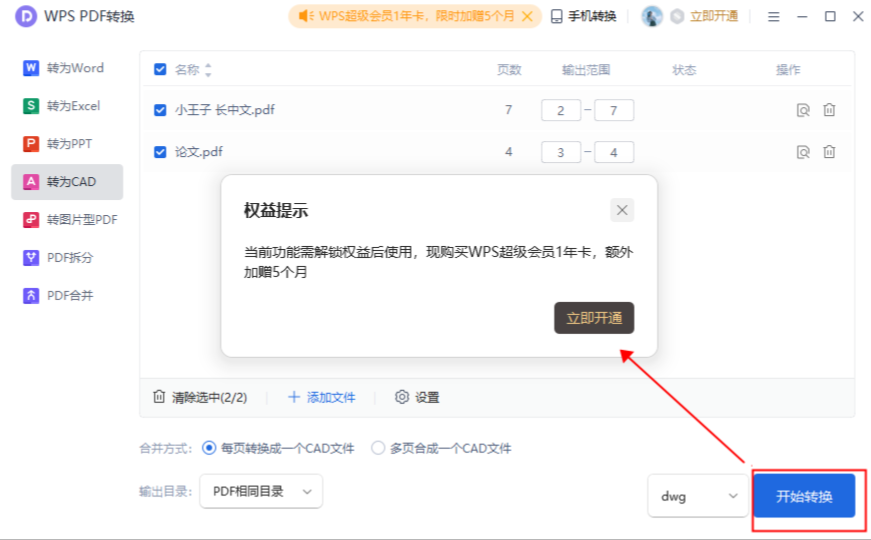Image resolution: width=871 pixels, height=540 pixels.
Task: Uncheck 小王子 长中文.pdf checkbox
Action: point(160,110)
